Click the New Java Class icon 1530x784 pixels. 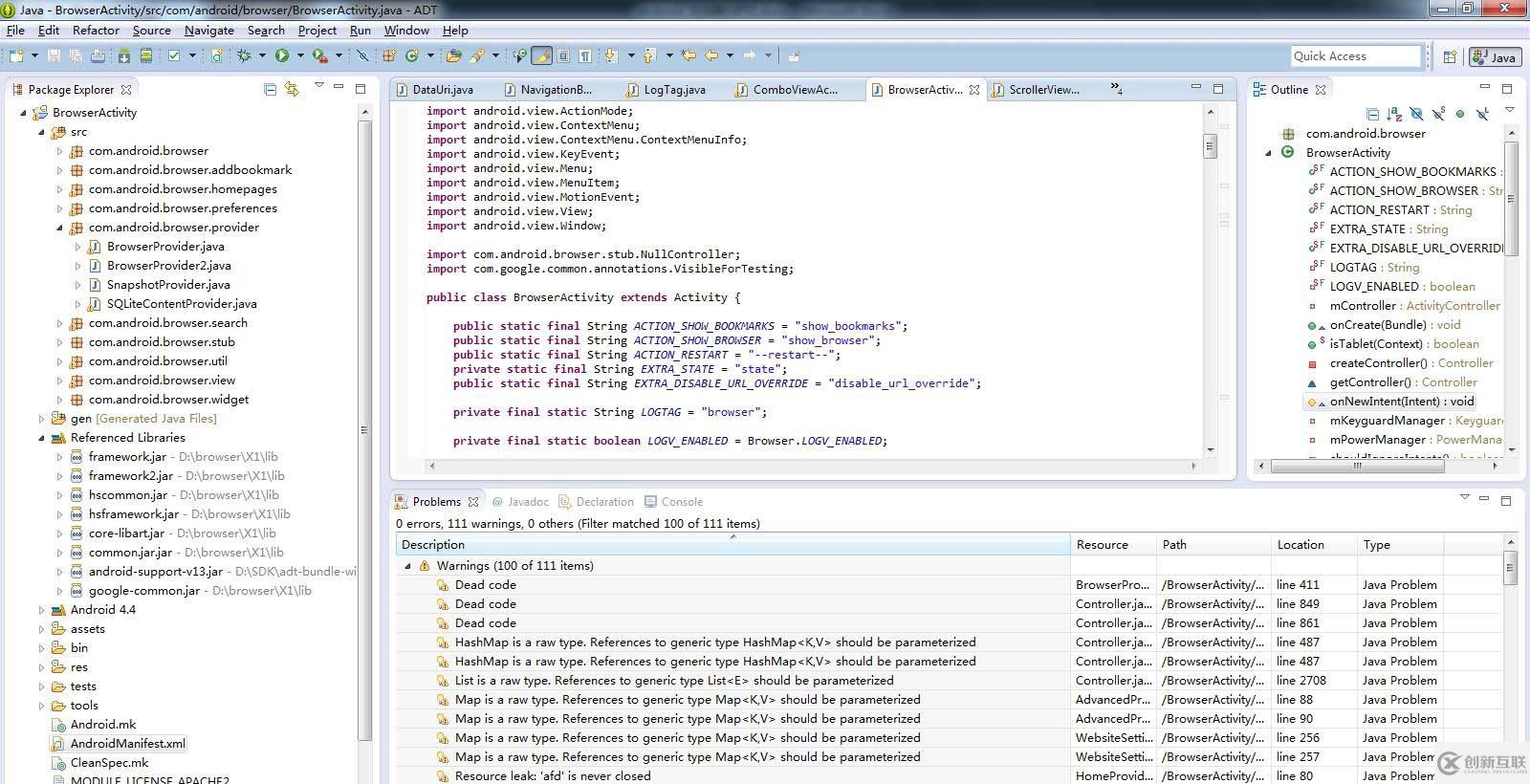(412, 55)
